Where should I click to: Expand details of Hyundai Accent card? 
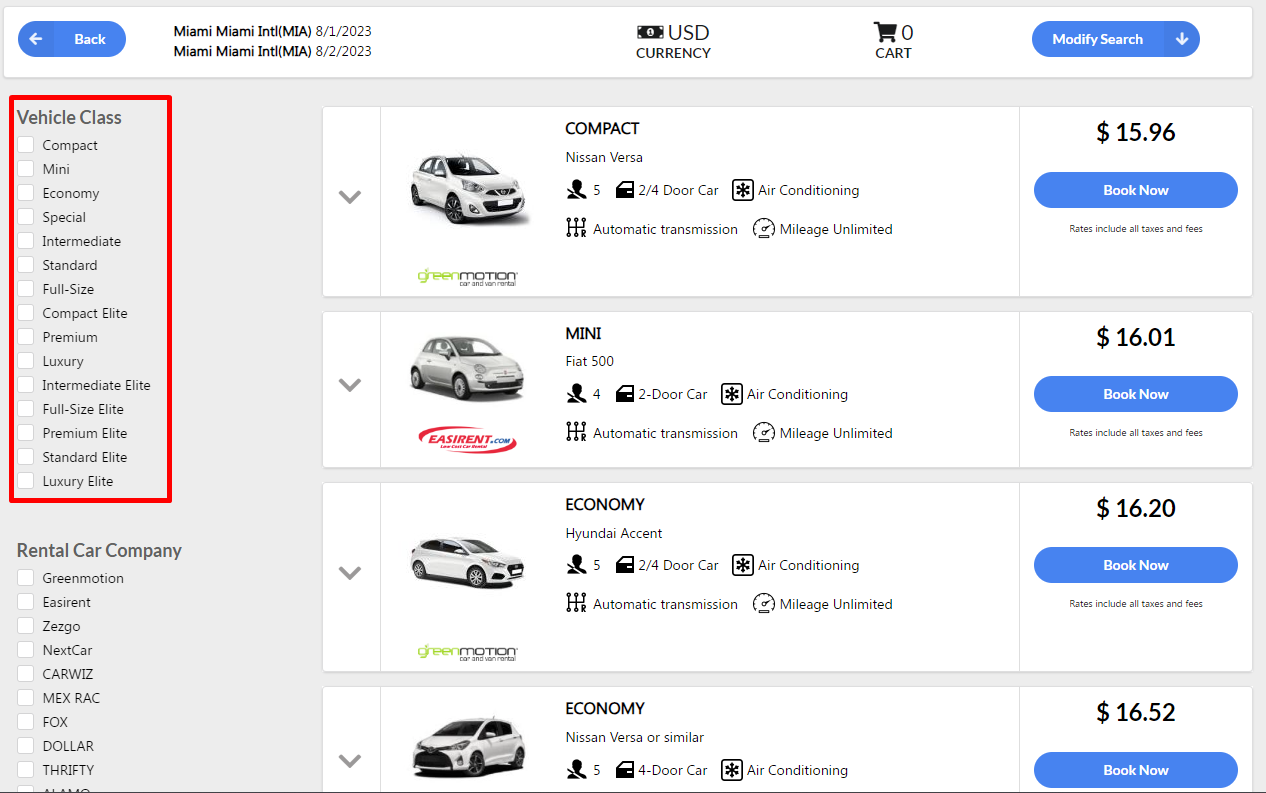[350, 573]
